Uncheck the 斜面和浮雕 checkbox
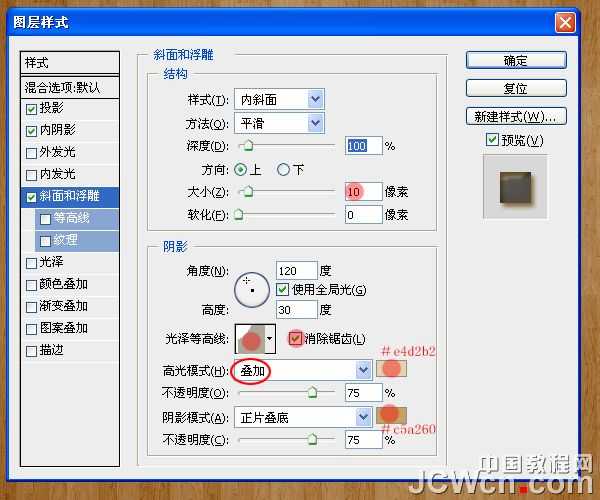 (31, 197)
